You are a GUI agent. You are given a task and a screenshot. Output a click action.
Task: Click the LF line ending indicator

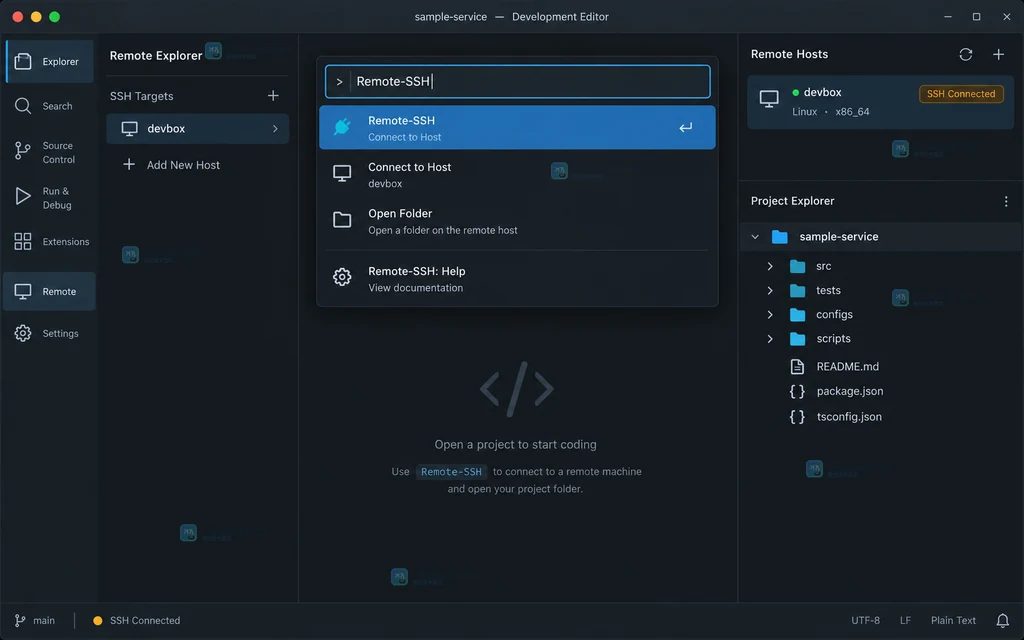point(905,620)
